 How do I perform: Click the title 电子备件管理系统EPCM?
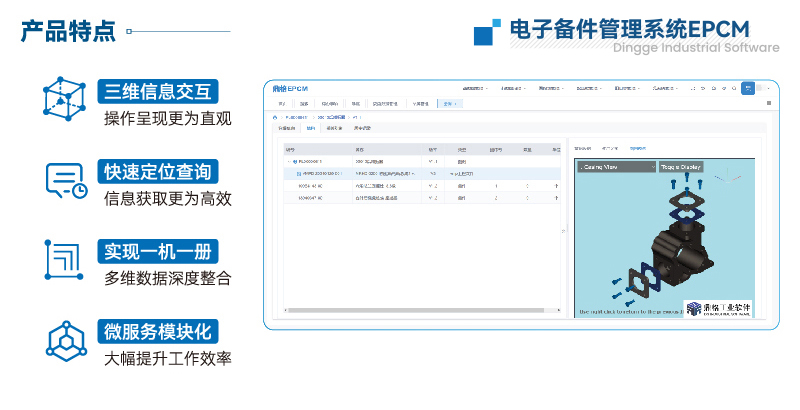click(630, 29)
